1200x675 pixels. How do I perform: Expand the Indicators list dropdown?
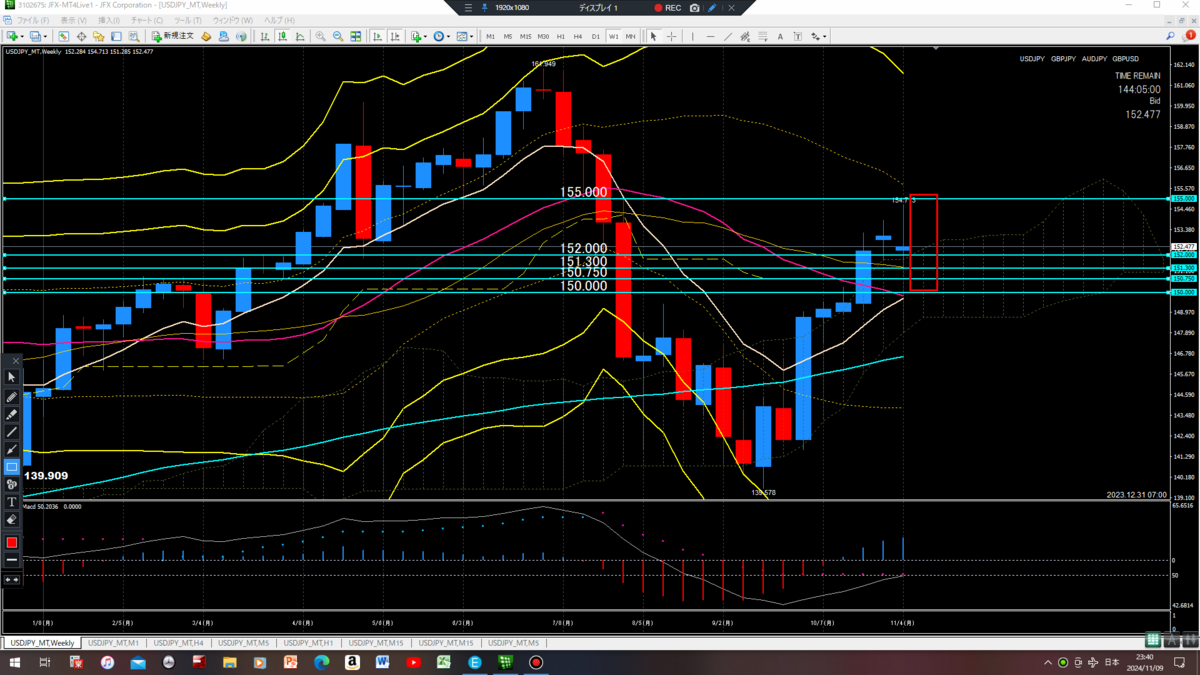[425, 36]
